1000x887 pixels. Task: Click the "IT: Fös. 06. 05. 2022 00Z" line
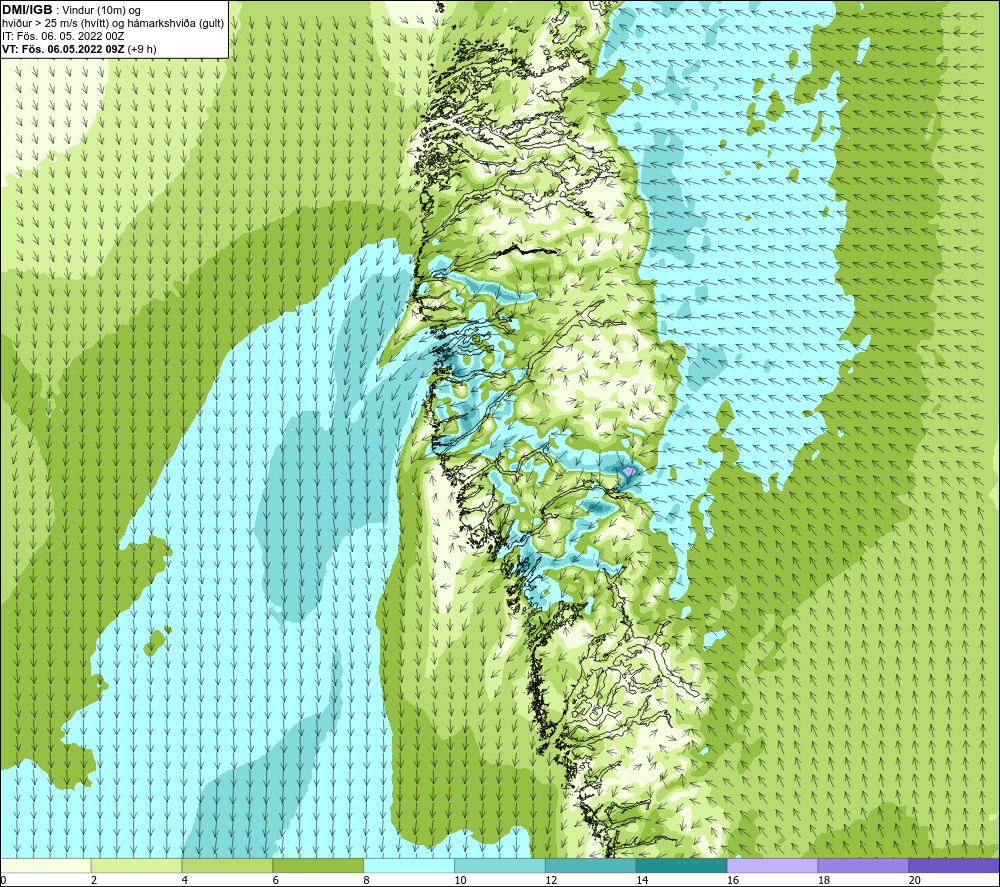coord(63,36)
